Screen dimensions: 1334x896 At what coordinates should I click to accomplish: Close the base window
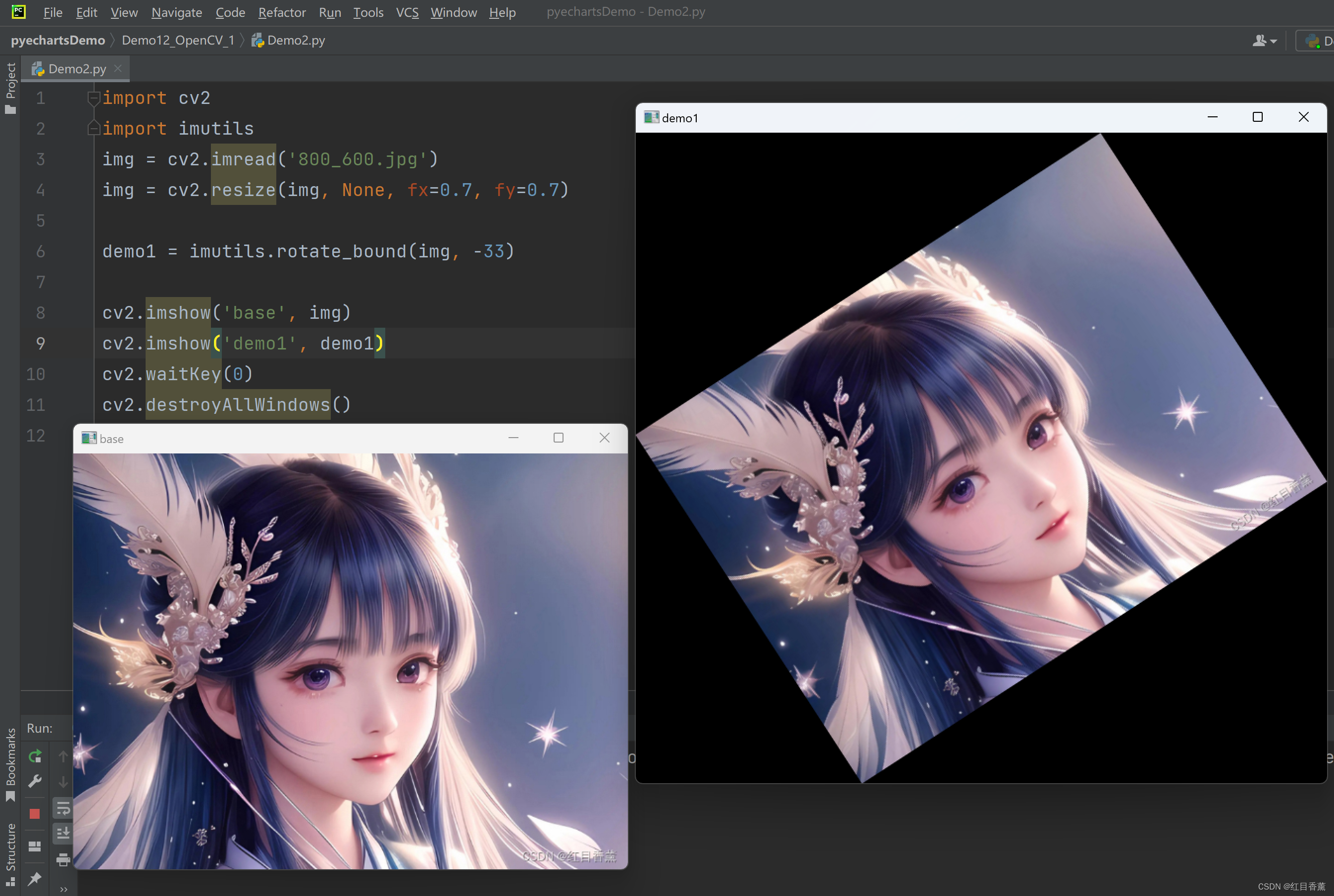pyautogui.click(x=604, y=438)
